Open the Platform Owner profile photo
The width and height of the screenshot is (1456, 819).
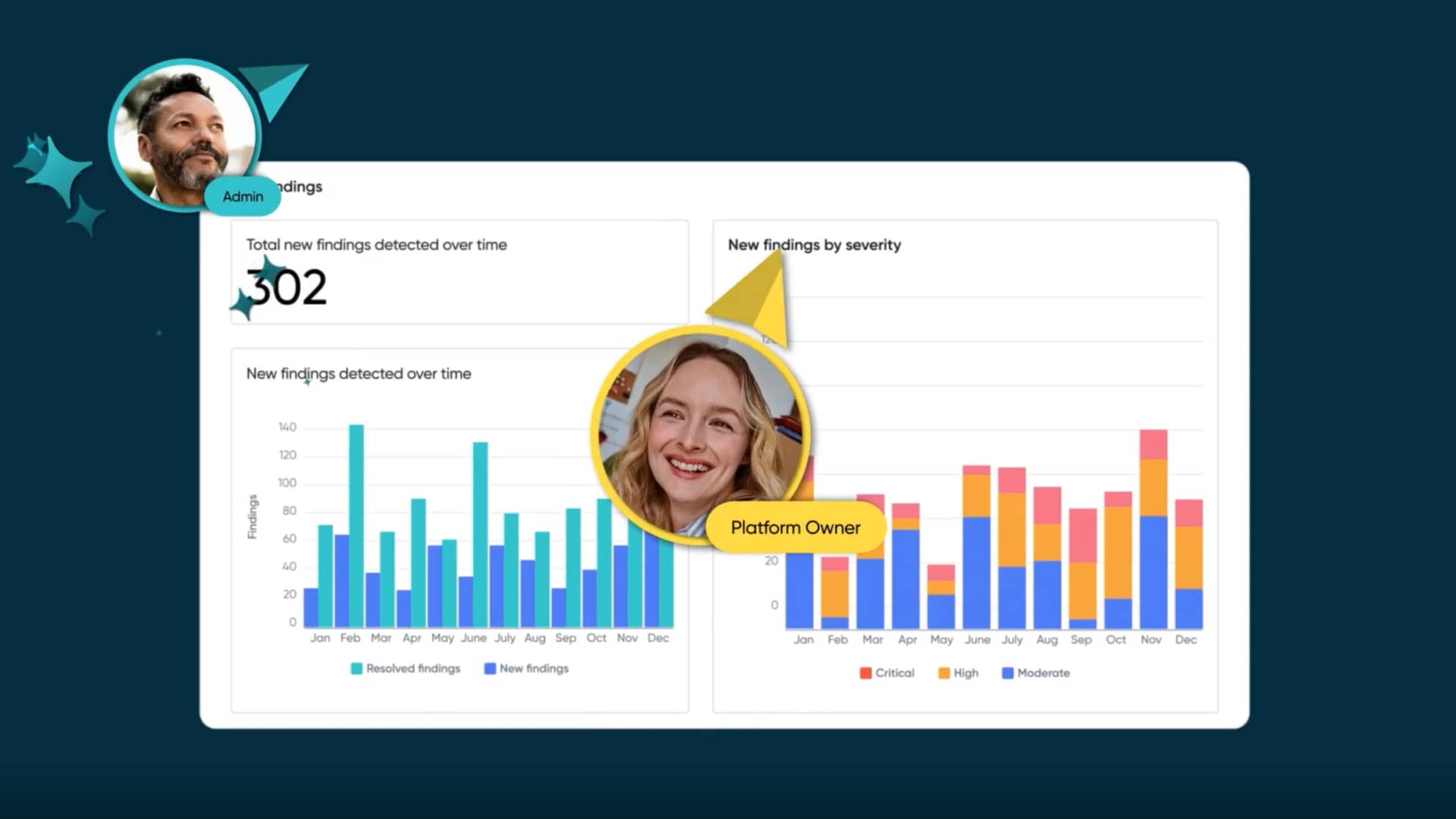pyautogui.click(x=701, y=435)
